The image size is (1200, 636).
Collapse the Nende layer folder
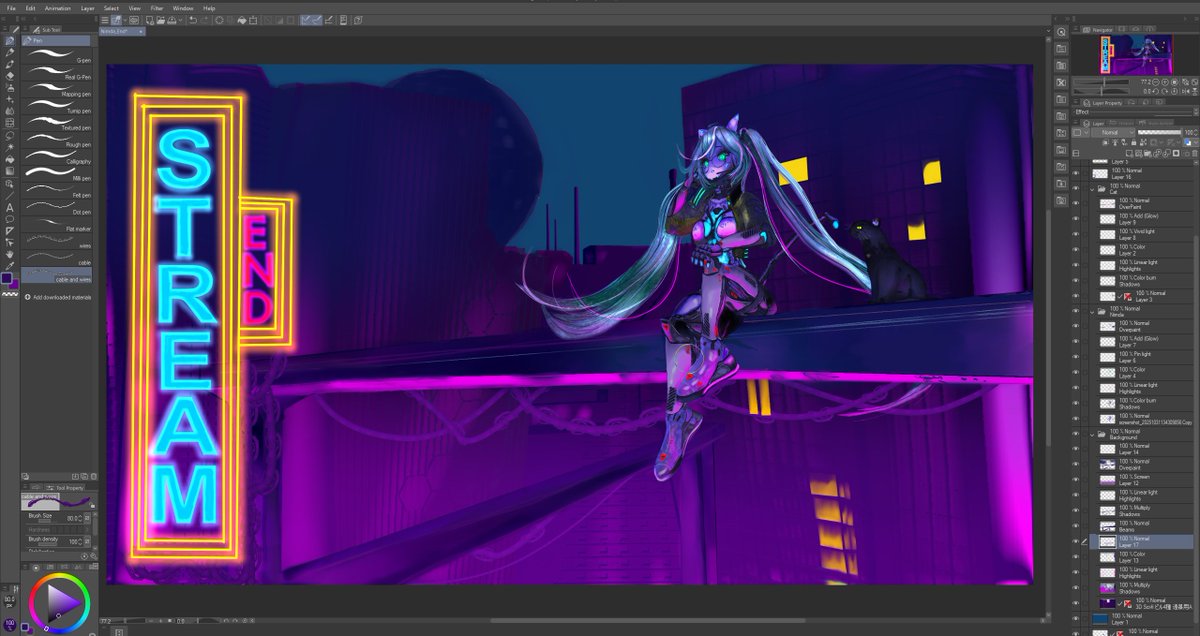(1093, 311)
